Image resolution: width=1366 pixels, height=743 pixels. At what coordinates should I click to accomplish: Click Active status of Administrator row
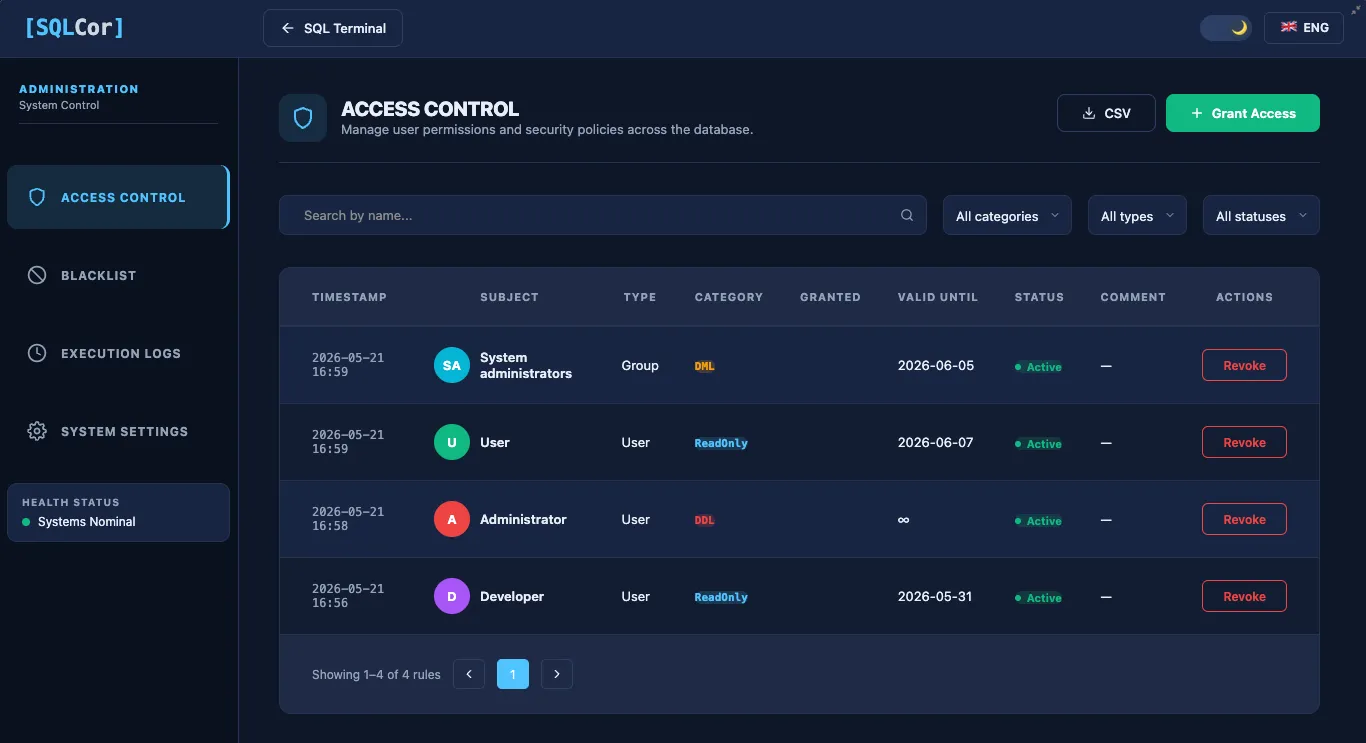[1038, 521]
